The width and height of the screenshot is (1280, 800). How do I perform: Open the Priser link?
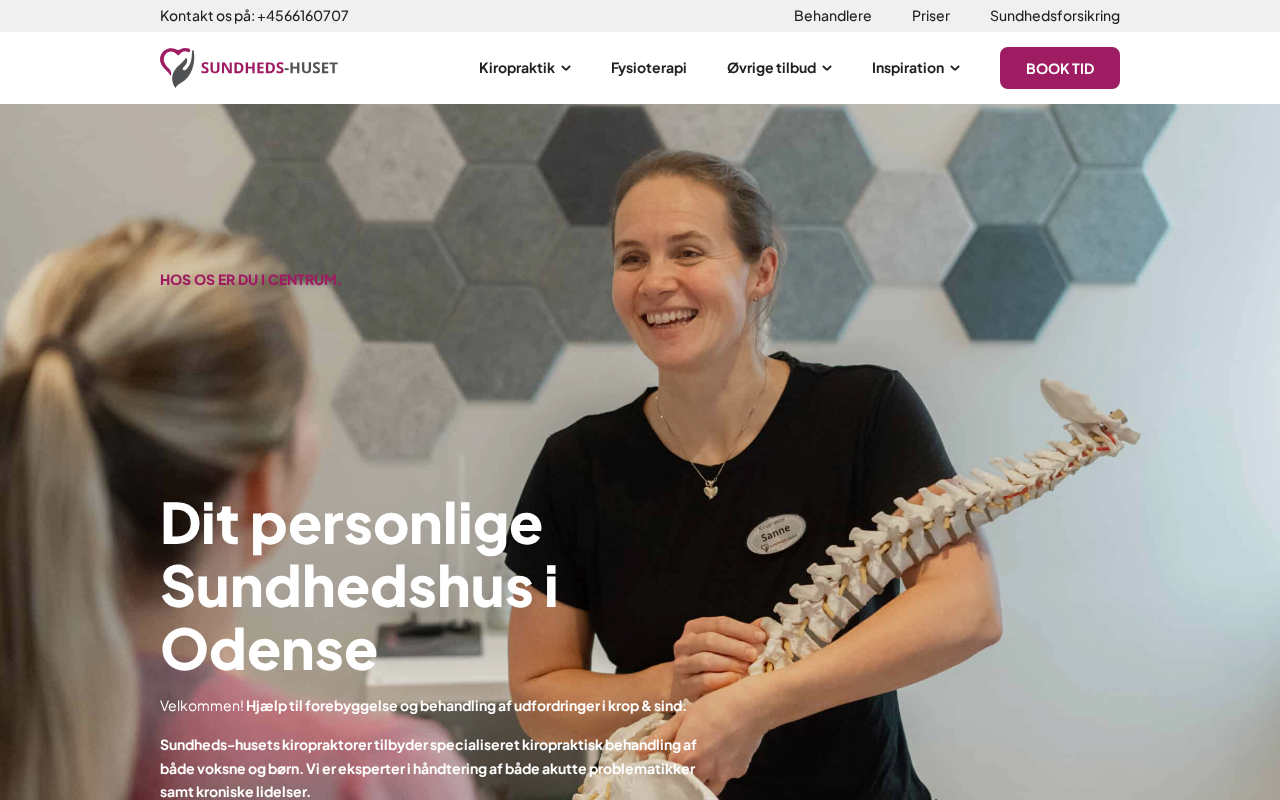931,16
